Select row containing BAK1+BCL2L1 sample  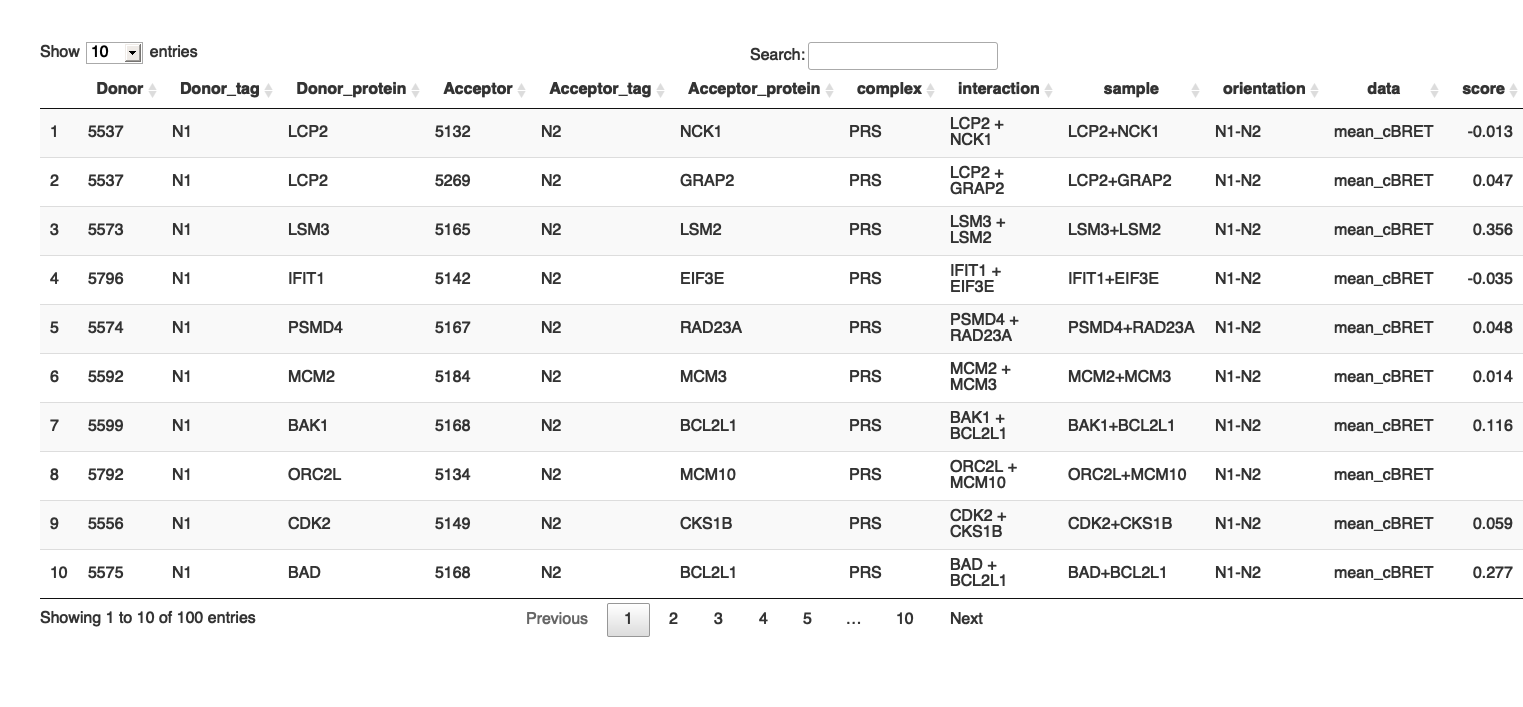point(1121,426)
